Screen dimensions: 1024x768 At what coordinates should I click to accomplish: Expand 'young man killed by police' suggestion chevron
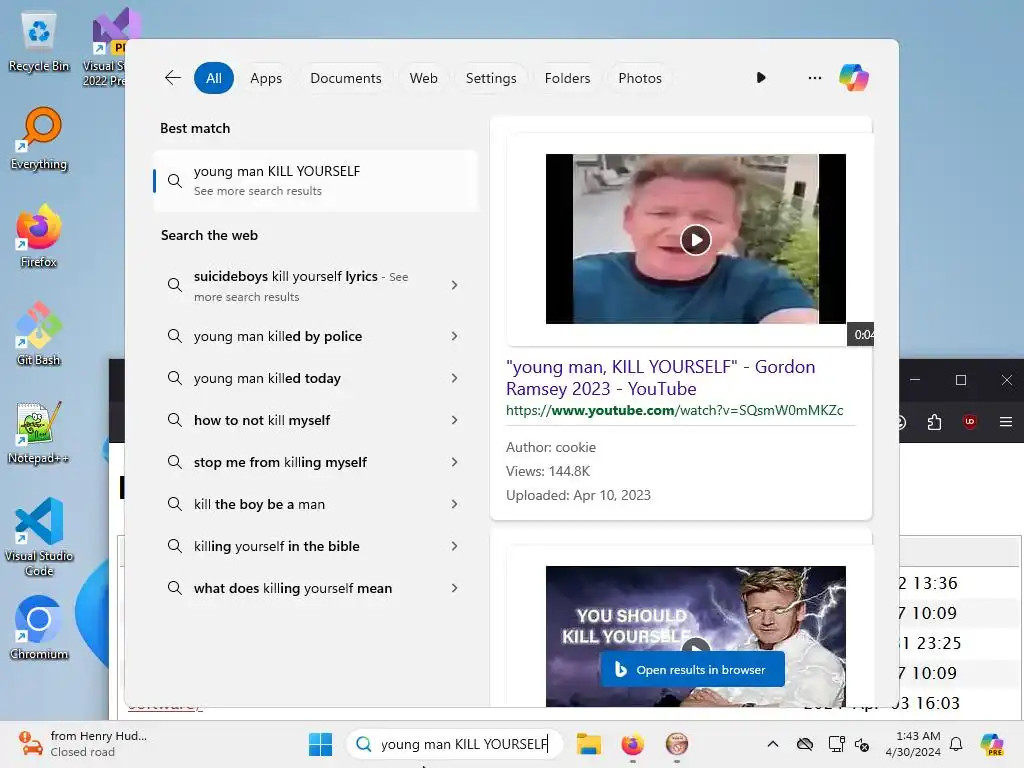[x=454, y=336]
